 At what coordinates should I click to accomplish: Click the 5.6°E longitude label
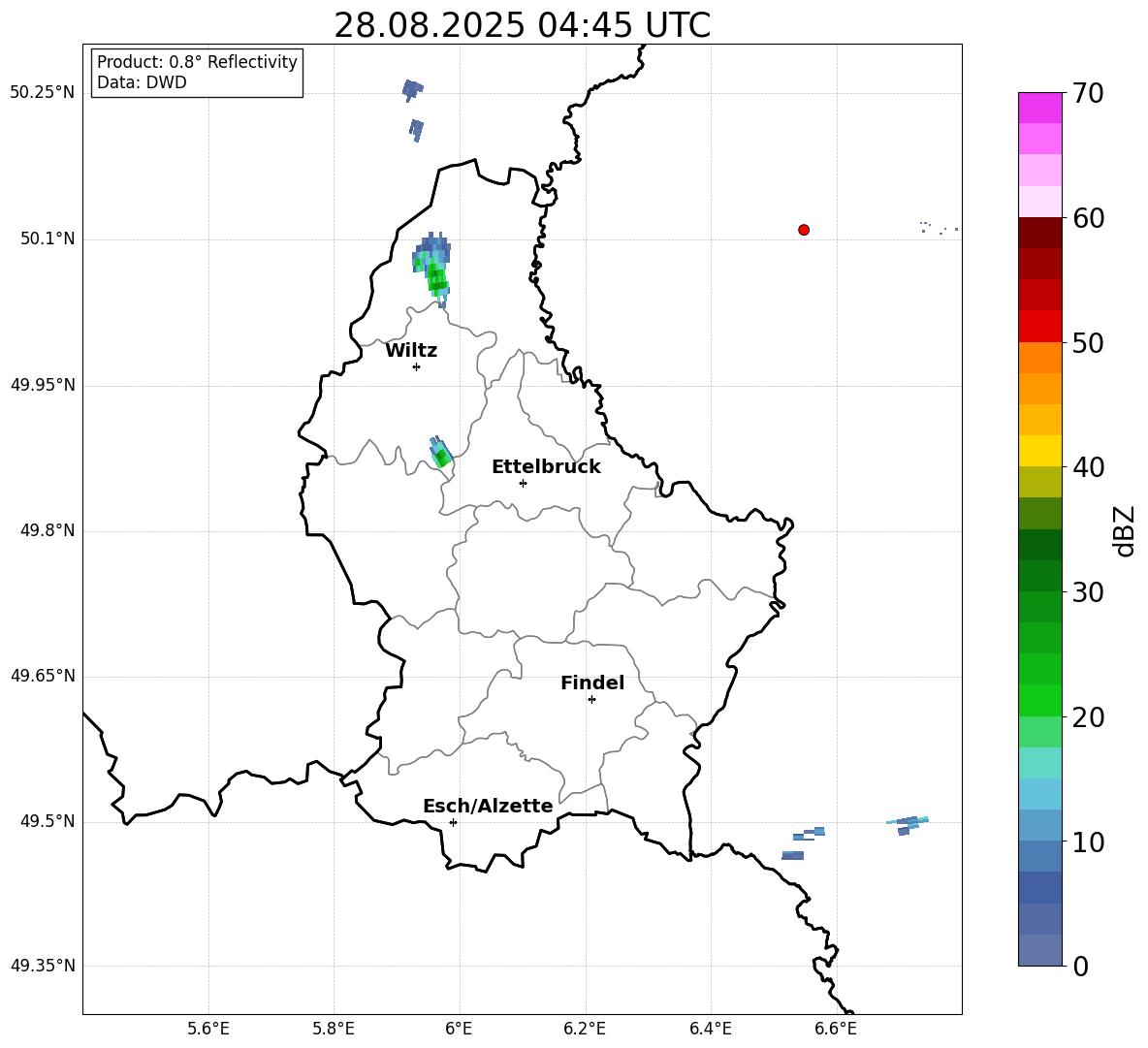coord(208,1029)
